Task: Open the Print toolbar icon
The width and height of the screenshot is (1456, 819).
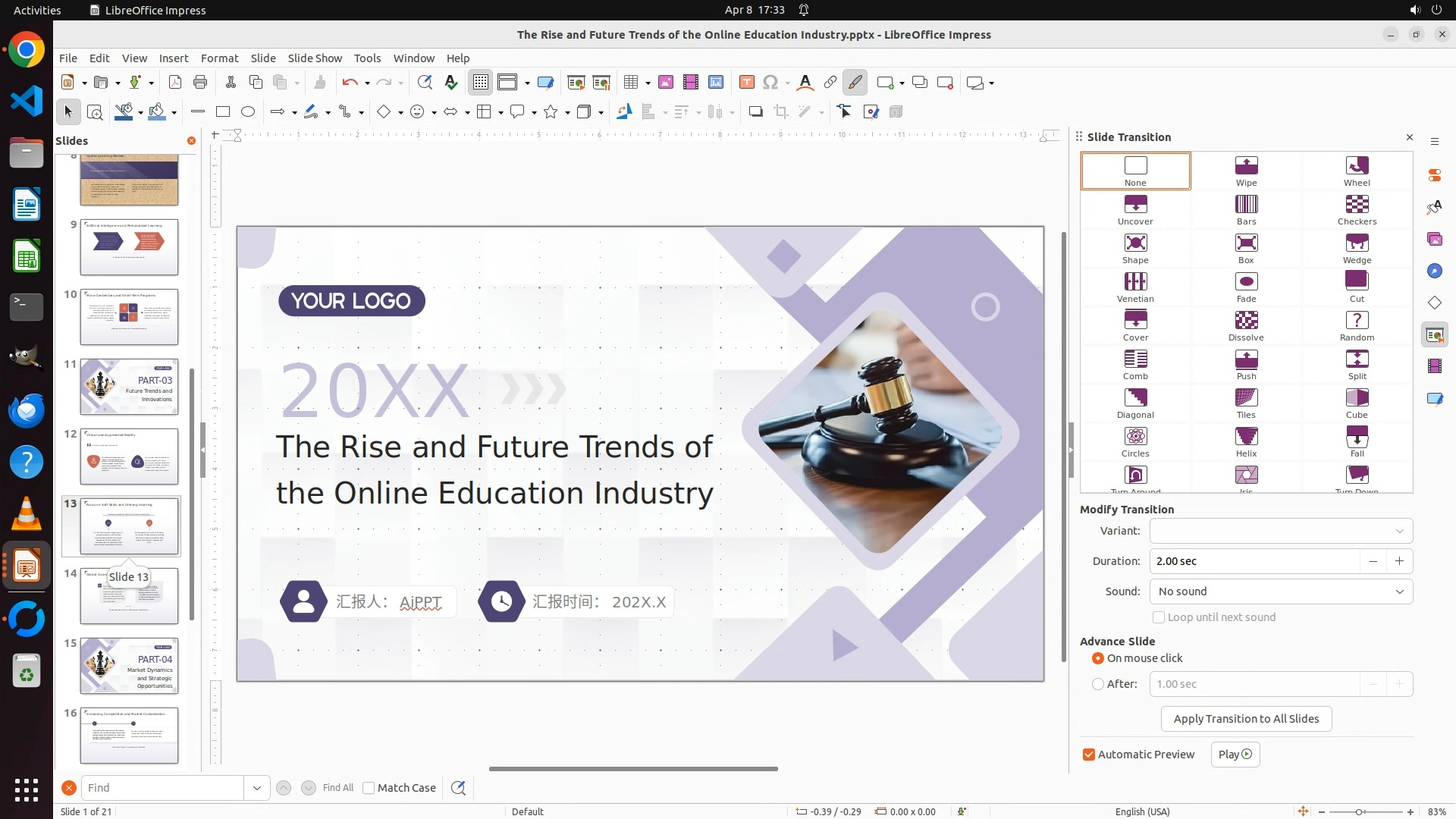Action: 200,83
